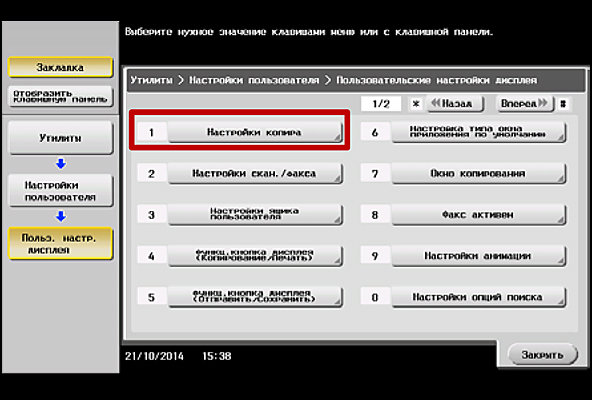Click the asterisk key icon beside Назад
The image size is (592, 400).
point(416,104)
